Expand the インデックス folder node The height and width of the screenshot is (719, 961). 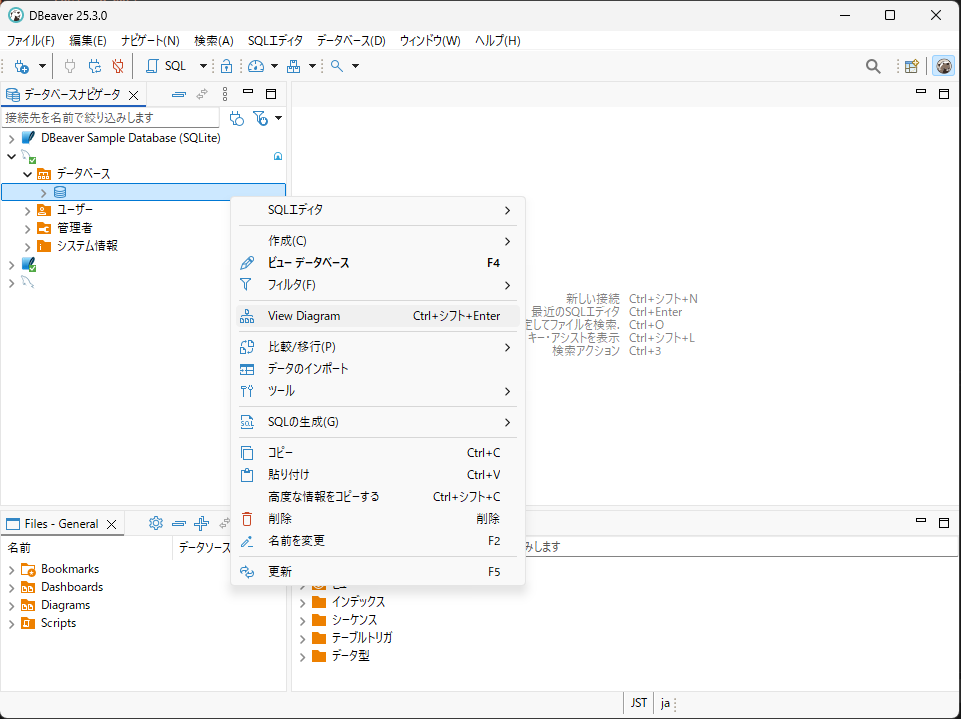[x=302, y=603]
